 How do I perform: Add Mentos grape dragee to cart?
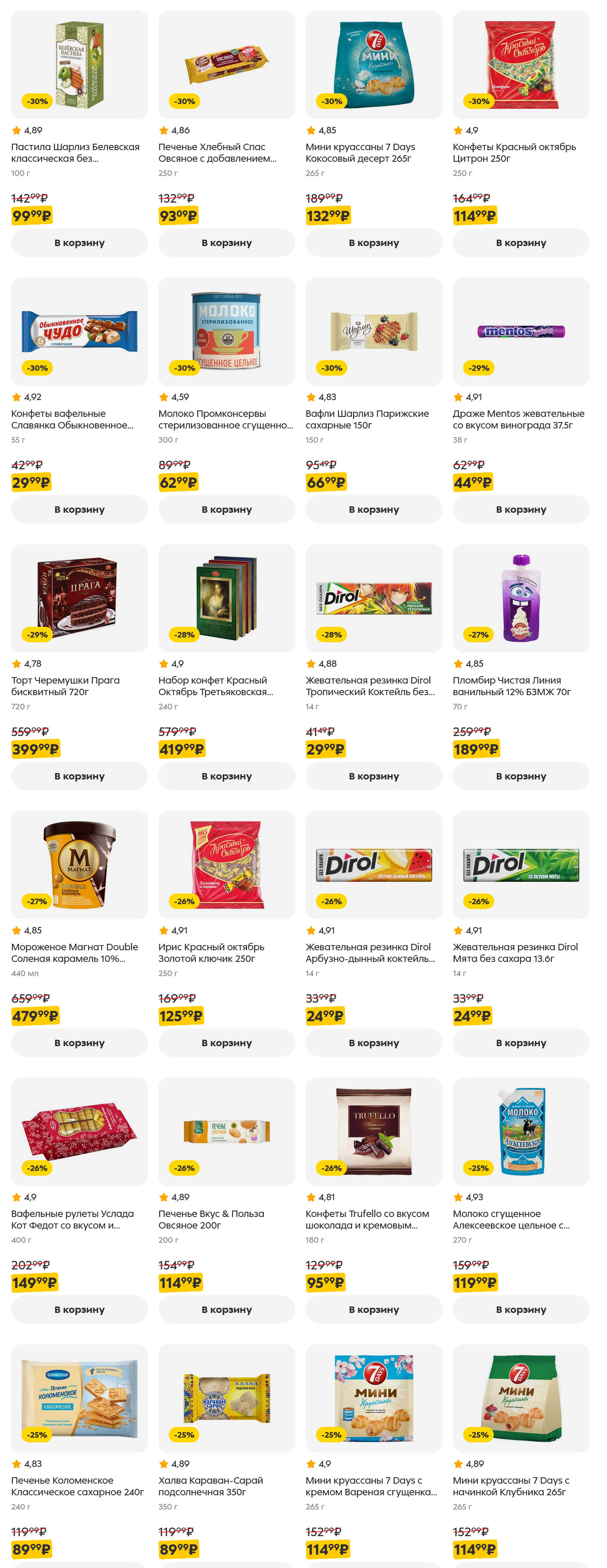(x=520, y=509)
